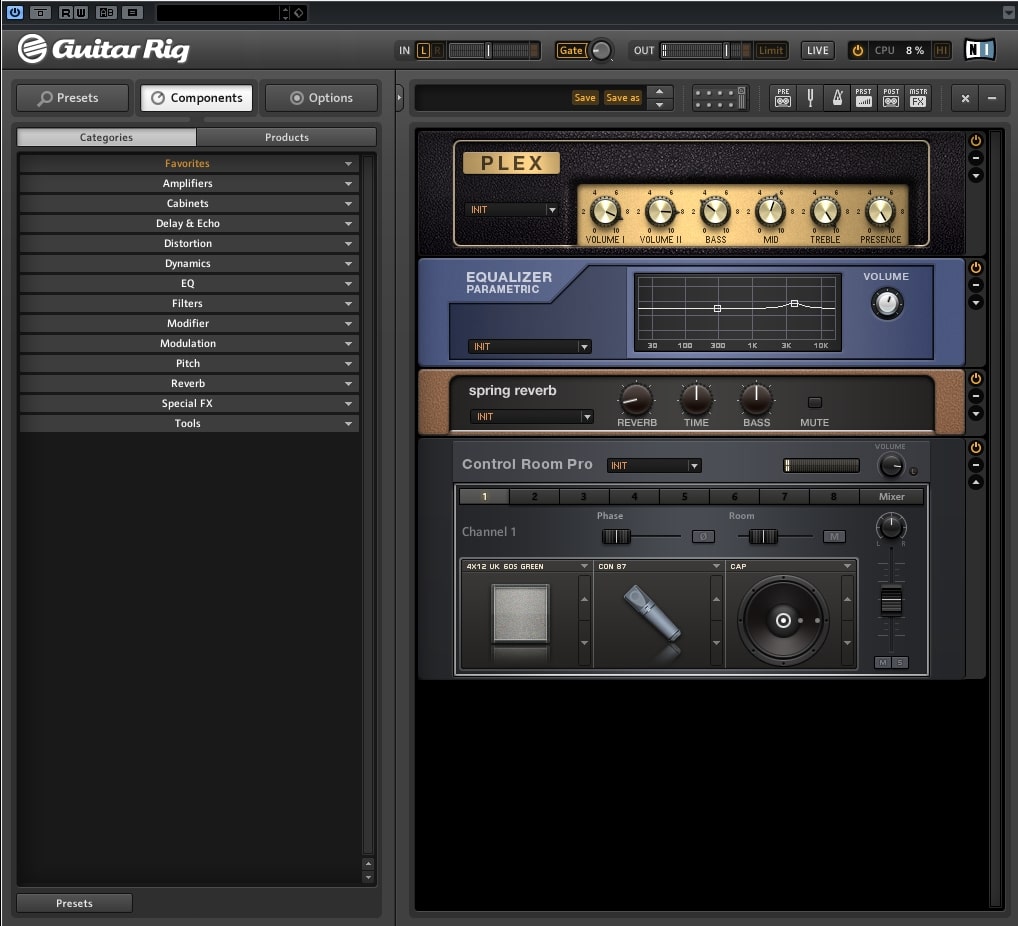Open the 4x12 UK 60s Green cabinet dropdown
Screen dimensions: 1018x926
pos(526,566)
